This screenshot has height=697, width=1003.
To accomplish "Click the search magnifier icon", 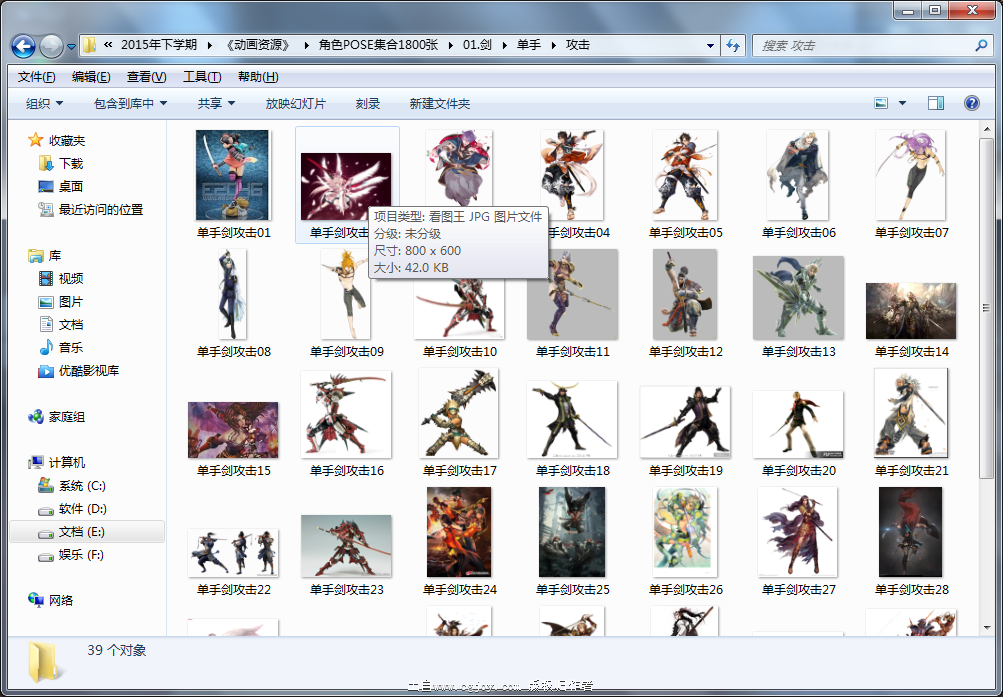I will pyautogui.click(x=981, y=45).
